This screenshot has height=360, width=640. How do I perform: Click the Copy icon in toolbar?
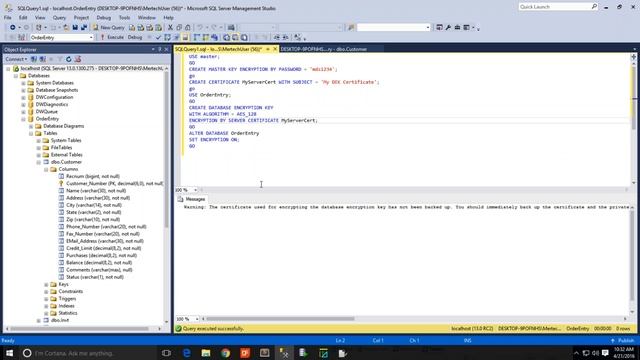point(179,27)
